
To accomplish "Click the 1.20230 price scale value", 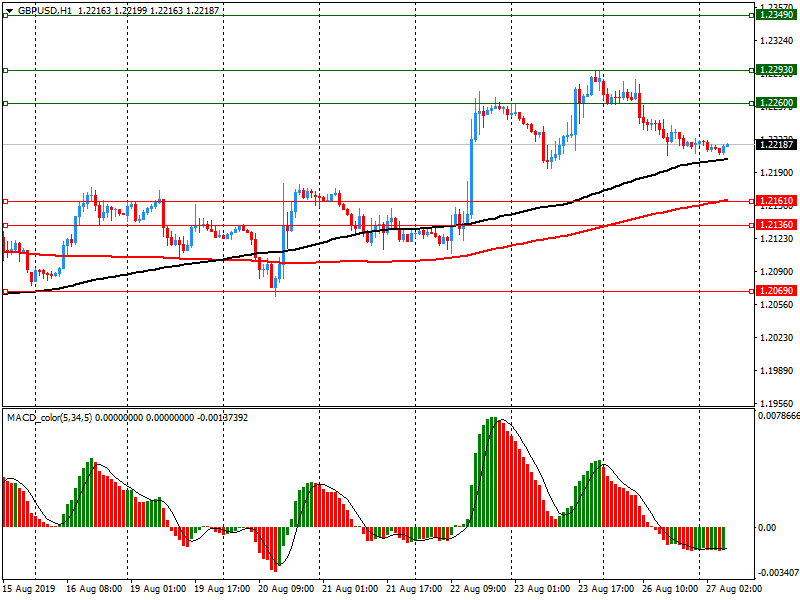I will click(x=777, y=338).
